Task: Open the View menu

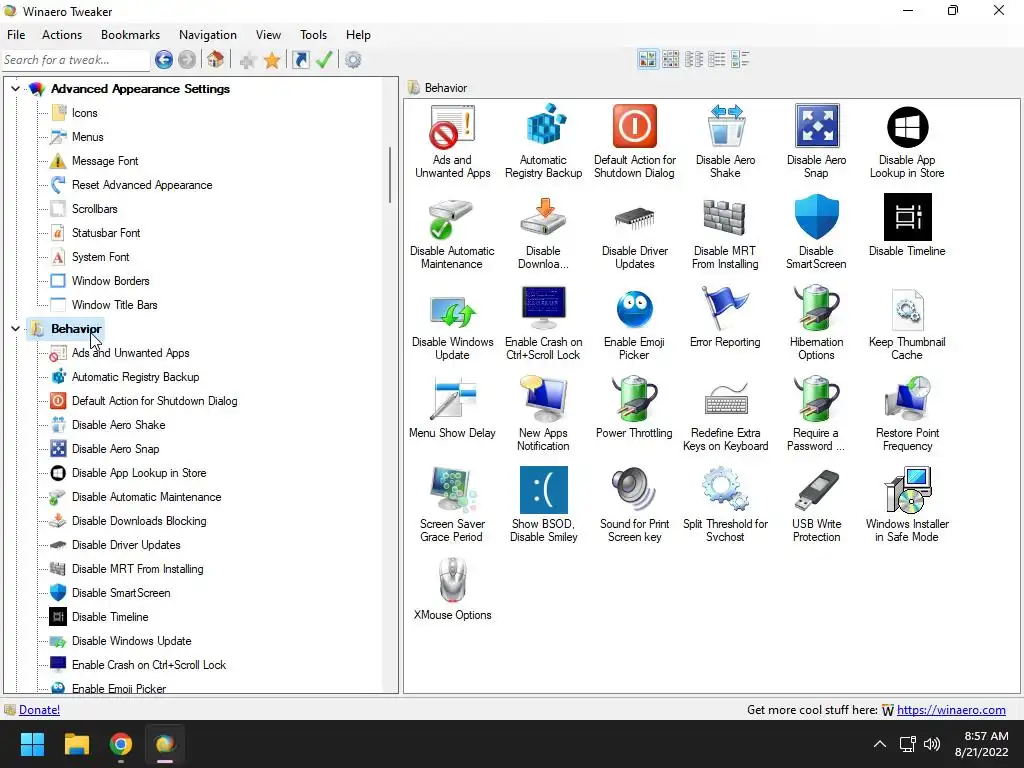Action: tap(268, 35)
